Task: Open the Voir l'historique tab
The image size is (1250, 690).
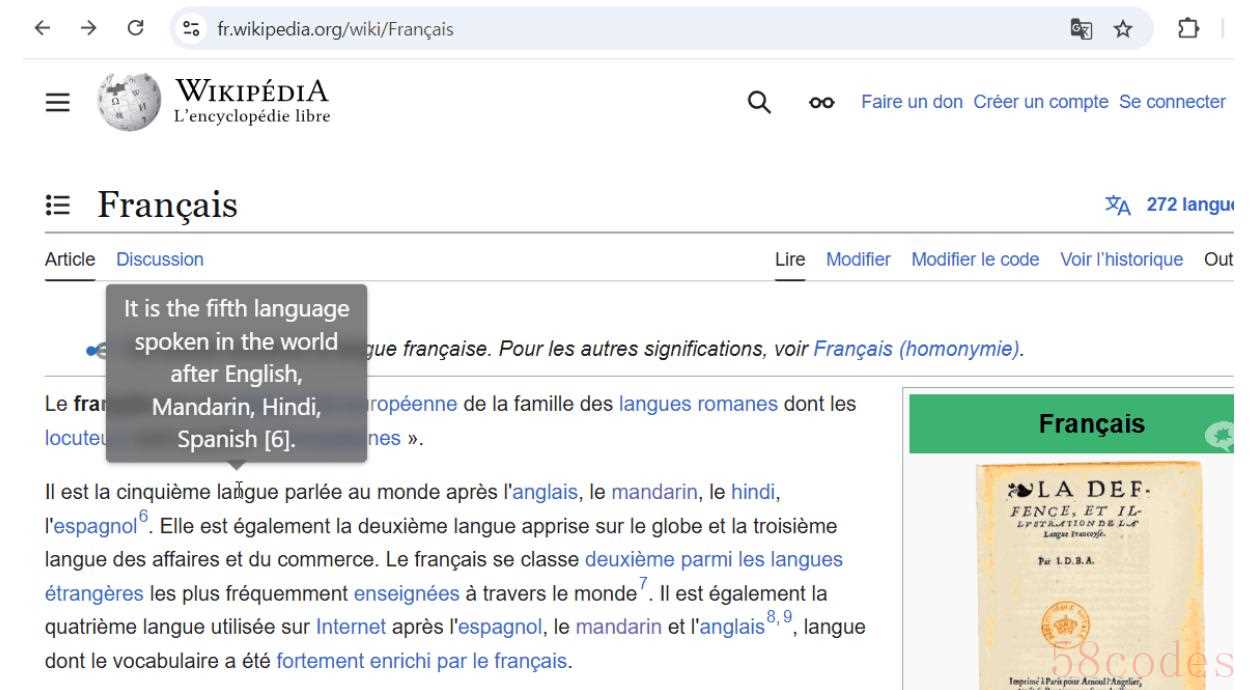Action: pyautogui.click(x=1122, y=259)
